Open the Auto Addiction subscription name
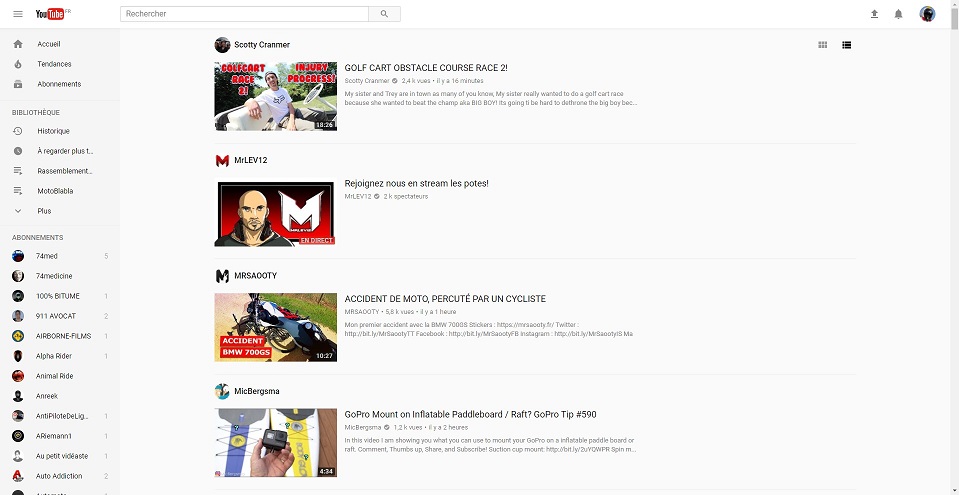Image resolution: width=959 pixels, height=495 pixels. 59,476
